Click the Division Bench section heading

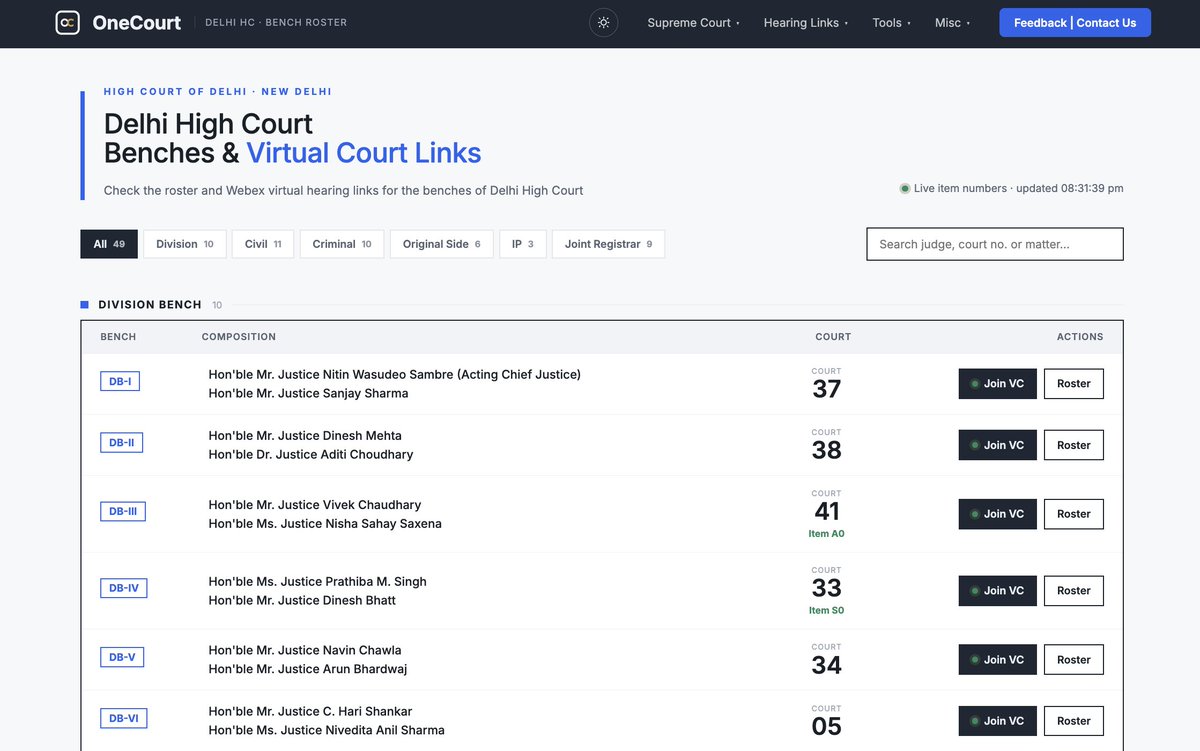click(150, 305)
